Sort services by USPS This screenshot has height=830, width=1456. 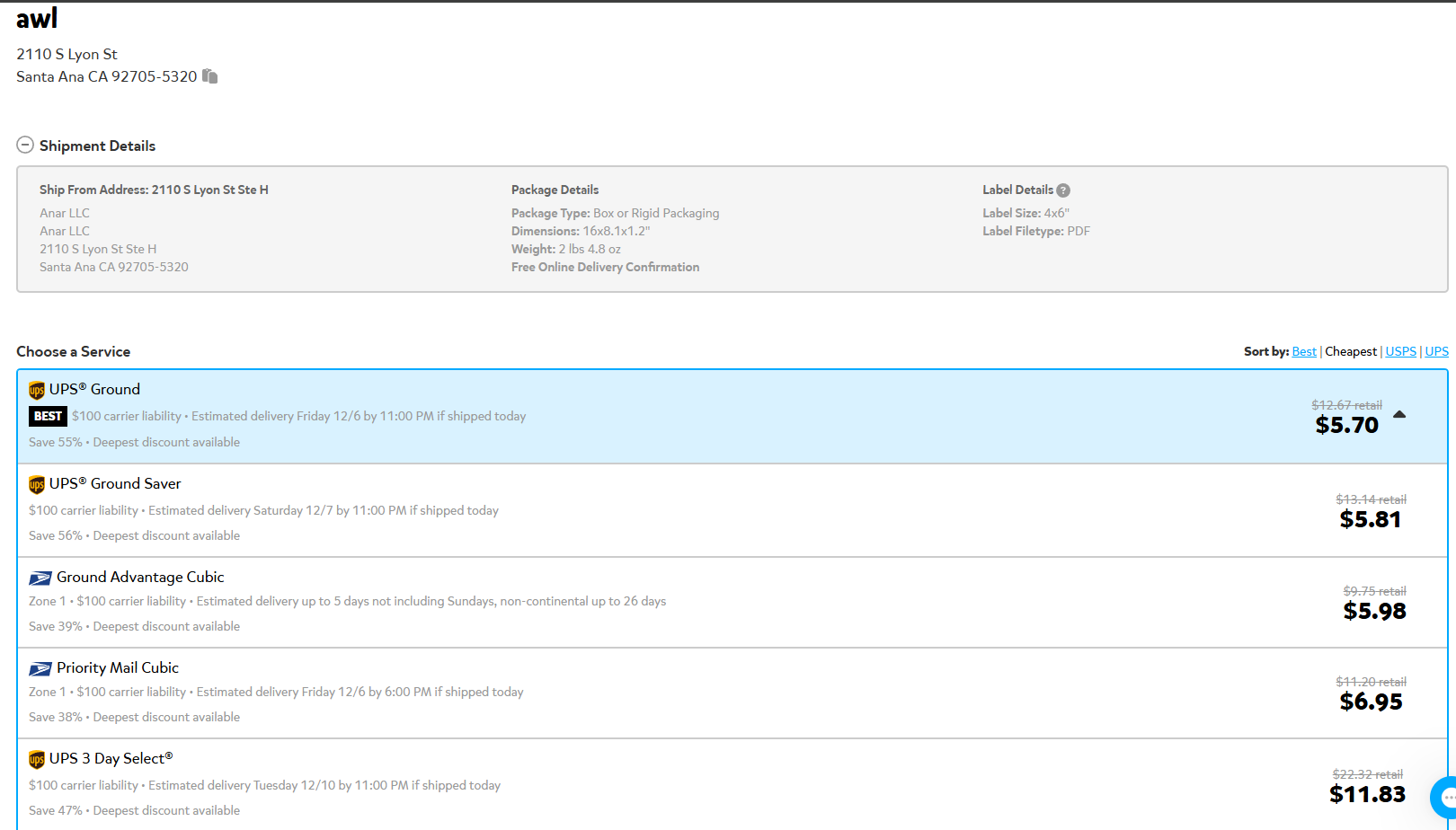tap(1400, 351)
